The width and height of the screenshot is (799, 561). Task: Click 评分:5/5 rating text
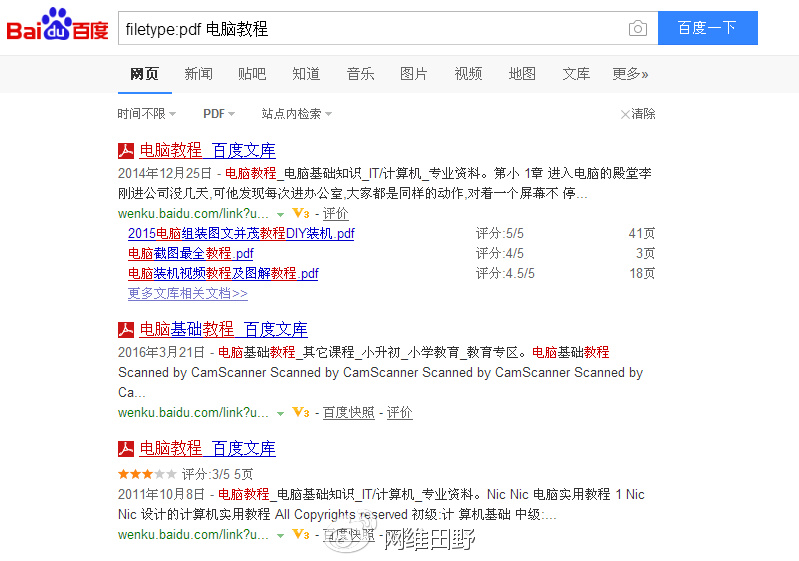[x=500, y=233]
